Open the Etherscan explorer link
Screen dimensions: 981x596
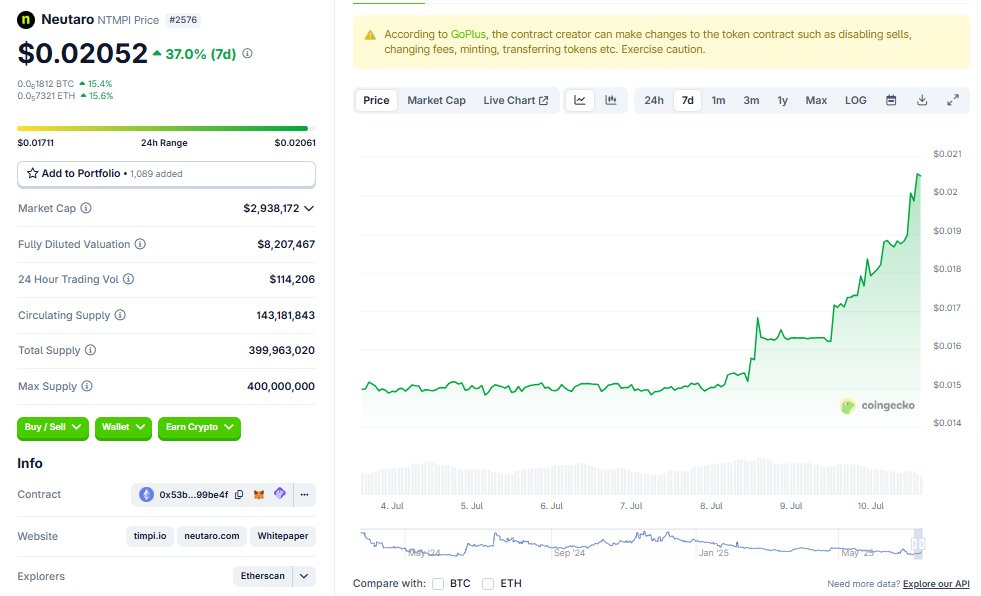coord(263,576)
